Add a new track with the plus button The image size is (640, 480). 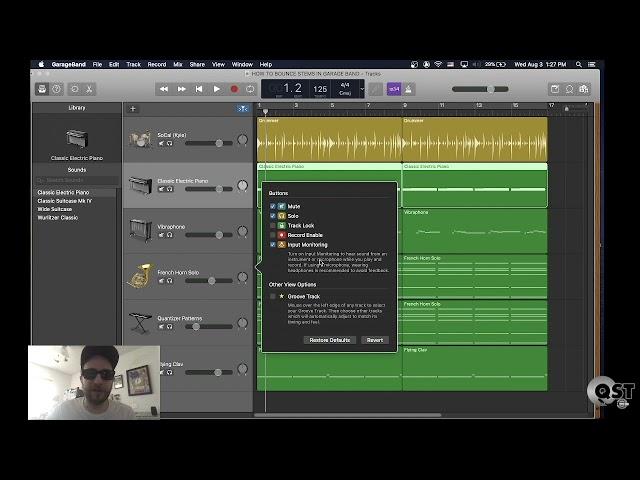133,109
